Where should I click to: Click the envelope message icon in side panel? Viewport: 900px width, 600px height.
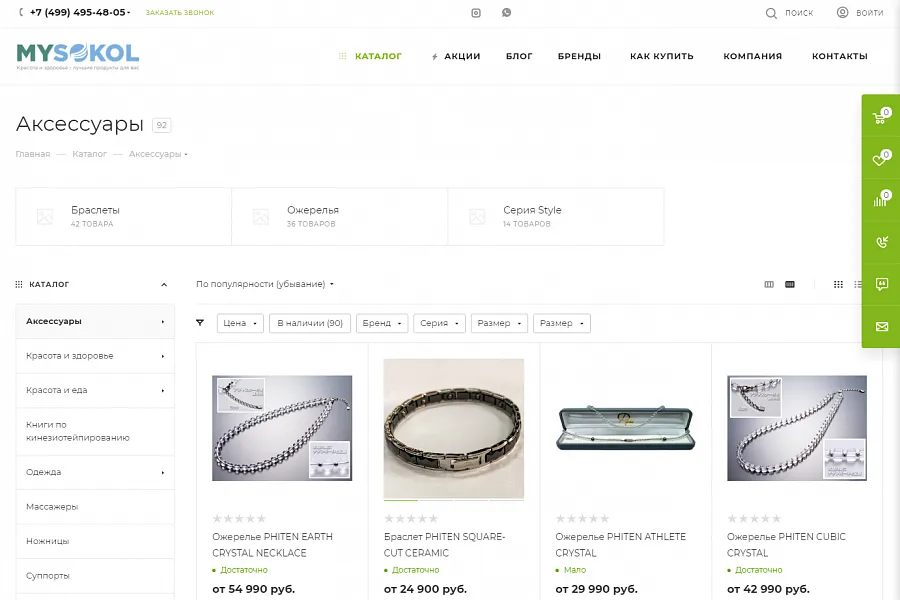tap(880, 326)
